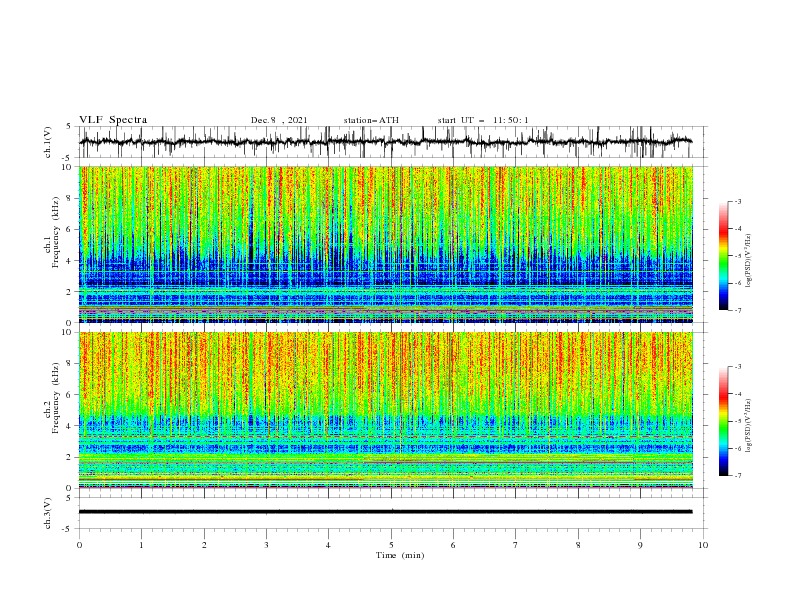The width and height of the screenshot is (792, 612).
Task: Click the ch.2 color bar "log(PSD)(V²/Hz)" label
Action: (x=748, y=426)
